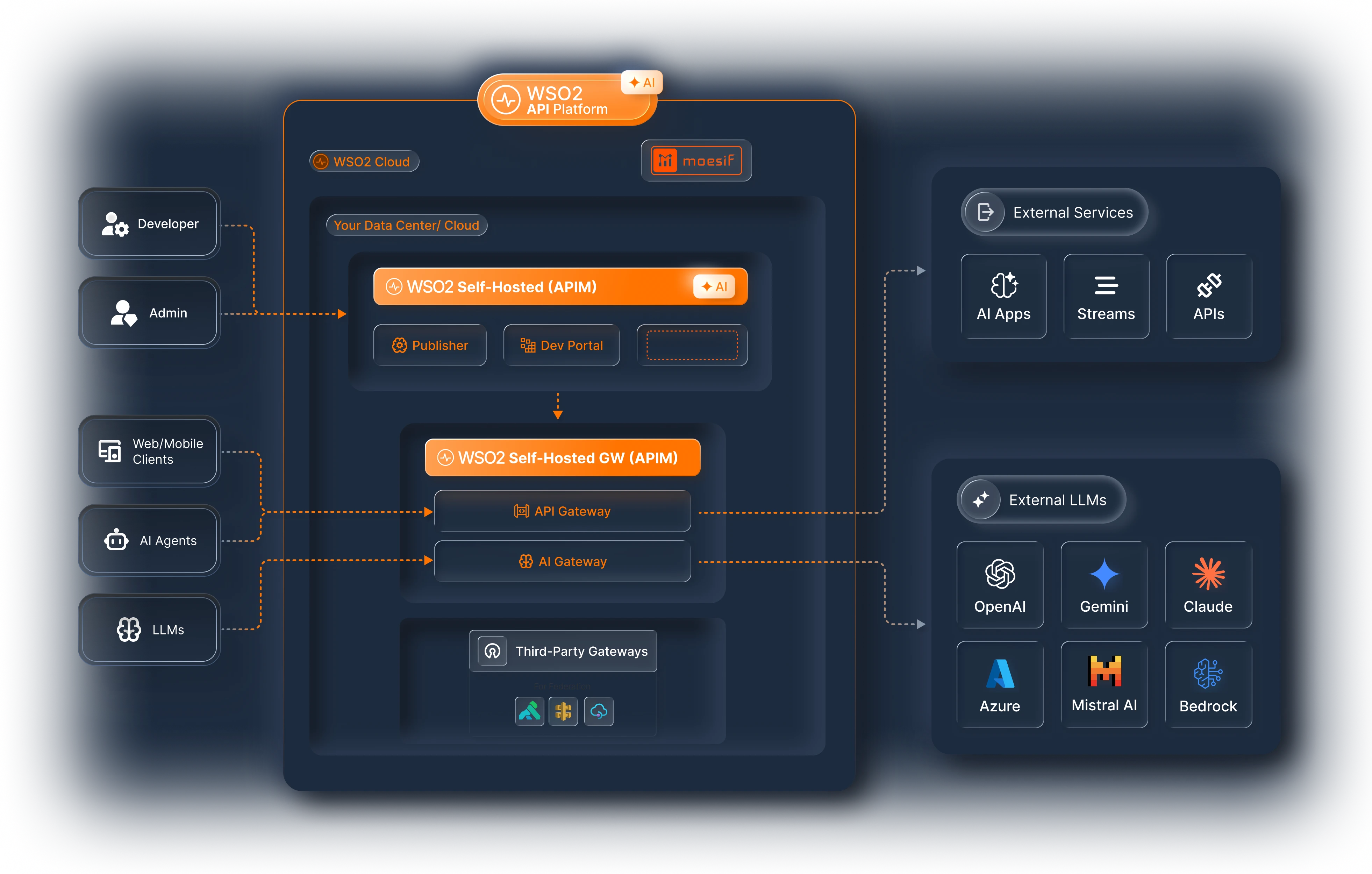1372x874 pixels.
Task: Click the WSO2 API Platform pulse logo
Action: pos(506,100)
